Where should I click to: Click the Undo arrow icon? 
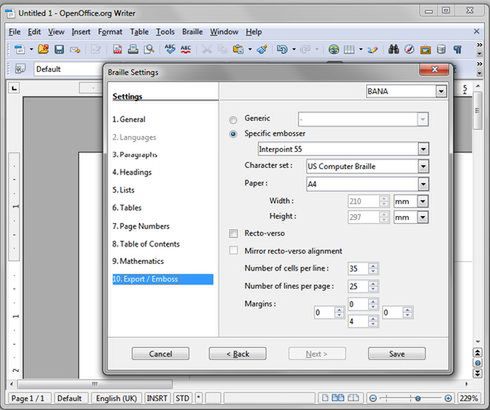pos(282,49)
